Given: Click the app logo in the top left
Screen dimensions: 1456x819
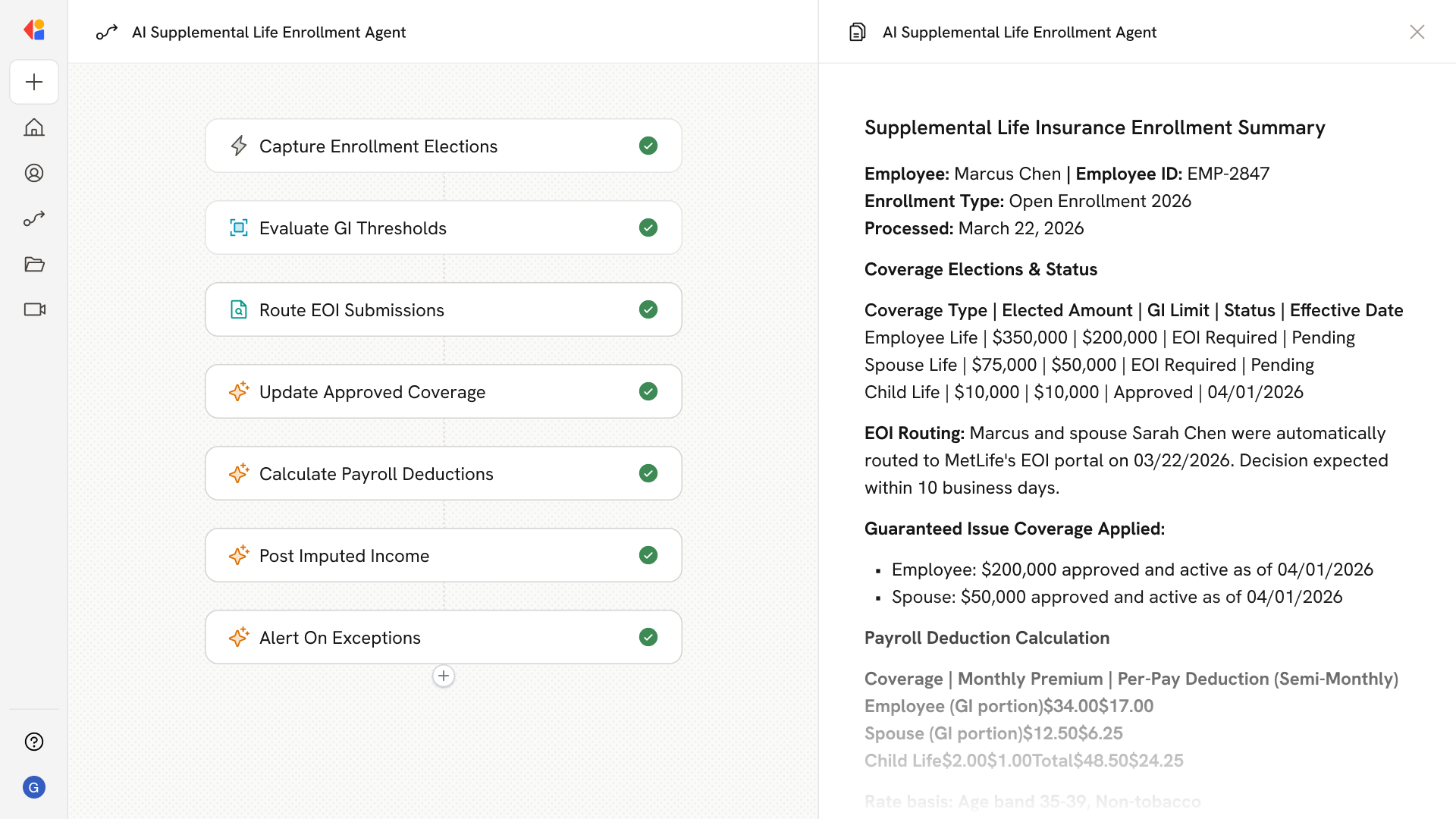Looking at the screenshot, I should (x=34, y=30).
